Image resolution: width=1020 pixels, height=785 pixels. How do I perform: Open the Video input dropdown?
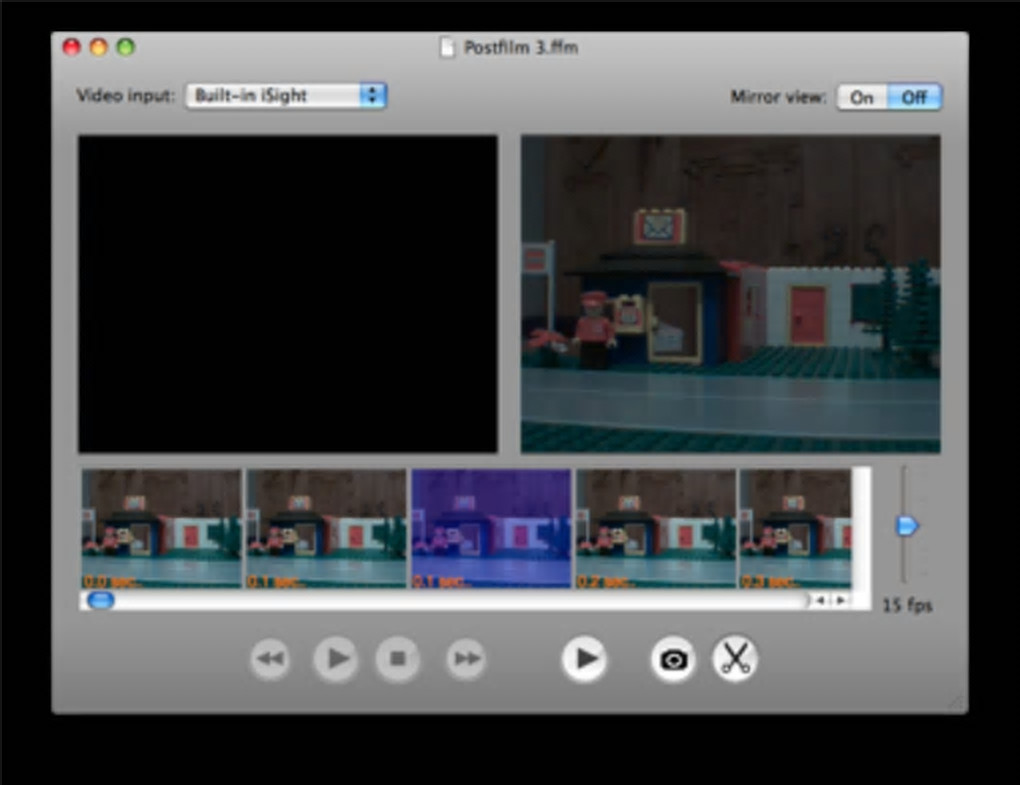point(286,96)
